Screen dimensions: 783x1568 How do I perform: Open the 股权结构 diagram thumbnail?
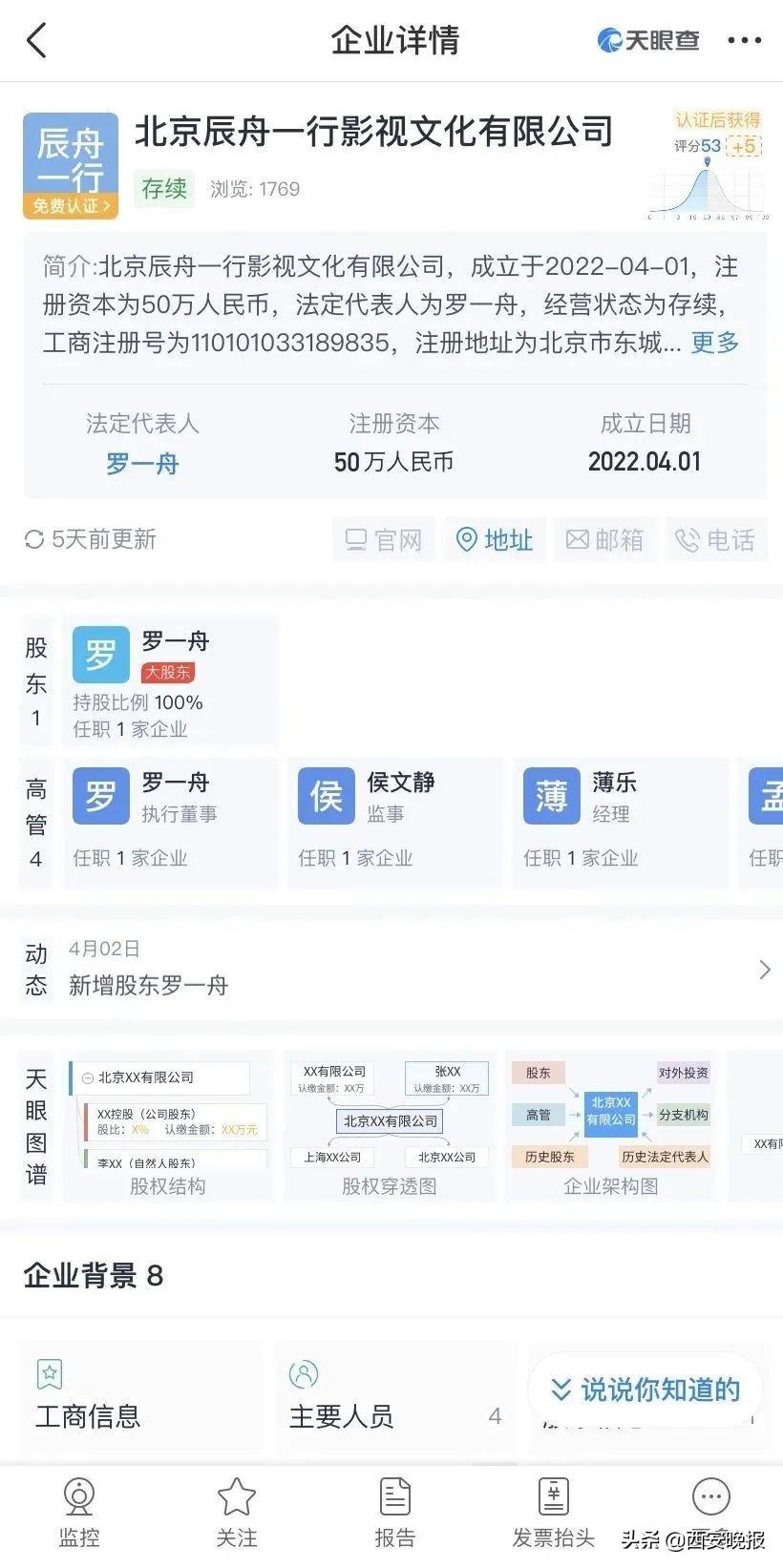(168, 1126)
